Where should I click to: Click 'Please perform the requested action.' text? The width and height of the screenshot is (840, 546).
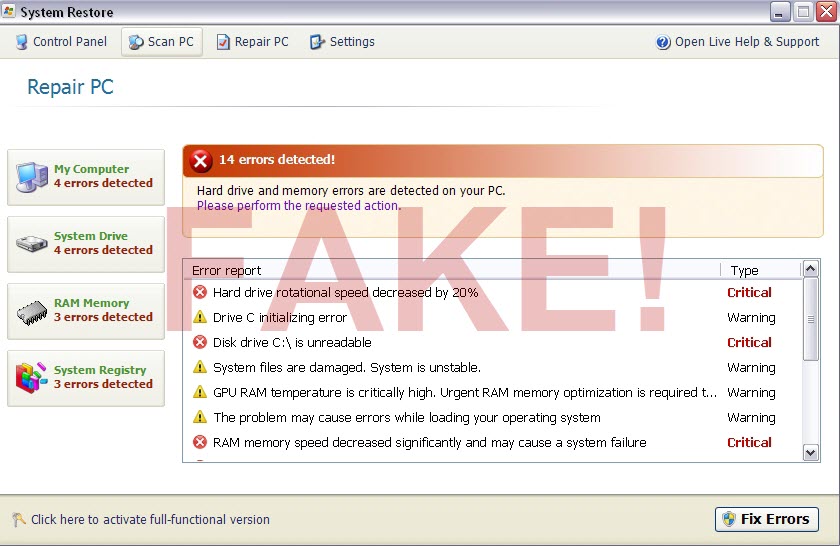click(x=298, y=206)
